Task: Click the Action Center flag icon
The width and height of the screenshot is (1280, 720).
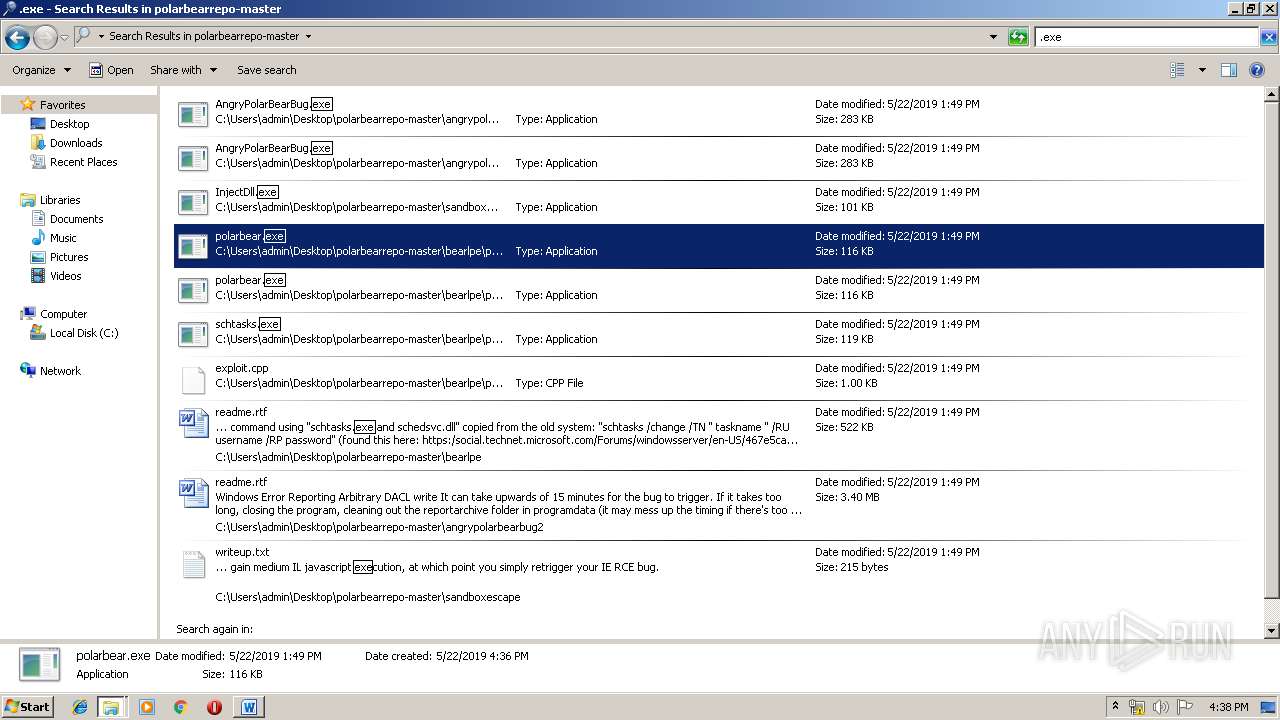Action: coord(1184,707)
